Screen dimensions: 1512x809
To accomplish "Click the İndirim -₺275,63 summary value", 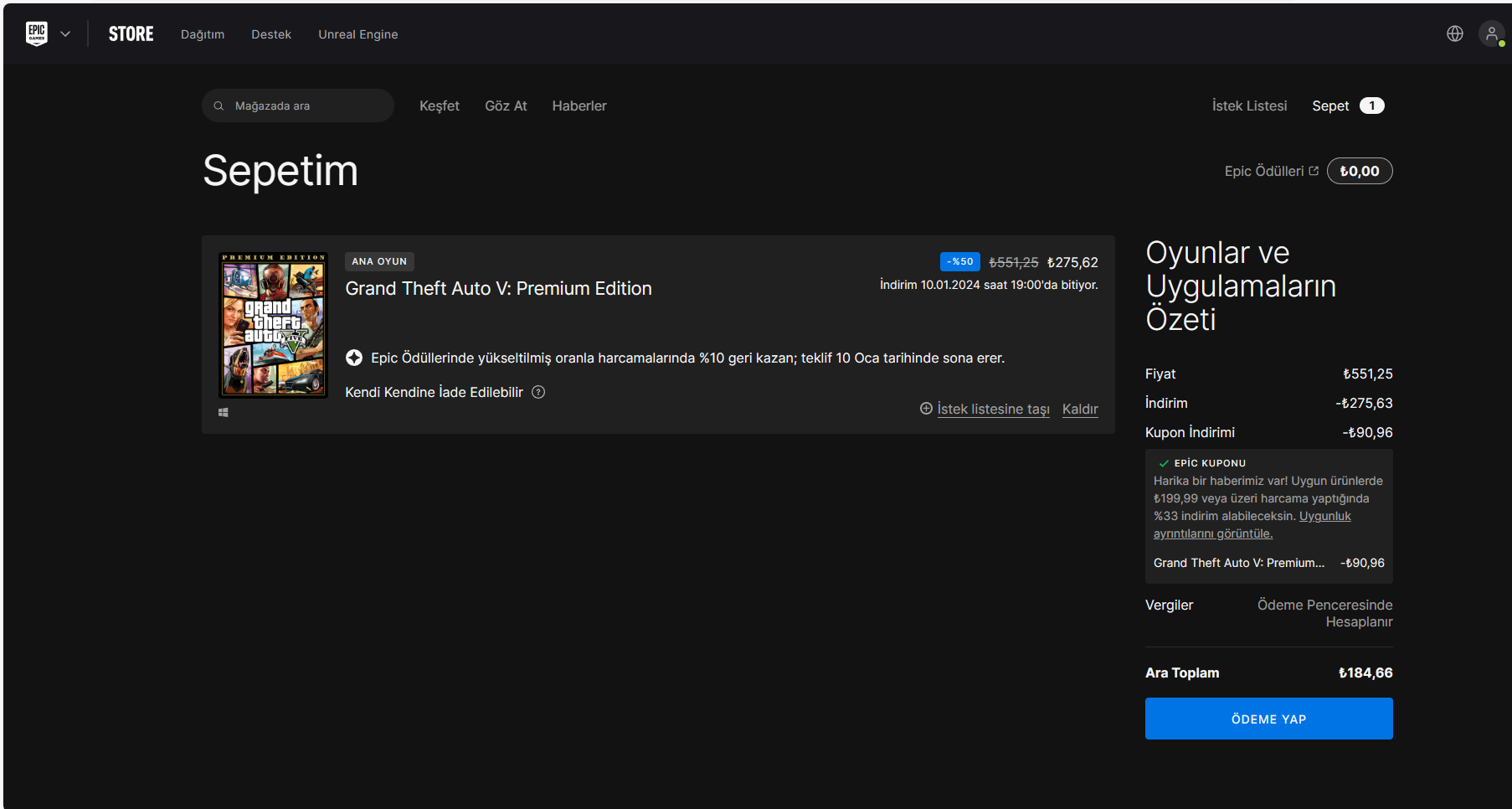I will (1364, 403).
